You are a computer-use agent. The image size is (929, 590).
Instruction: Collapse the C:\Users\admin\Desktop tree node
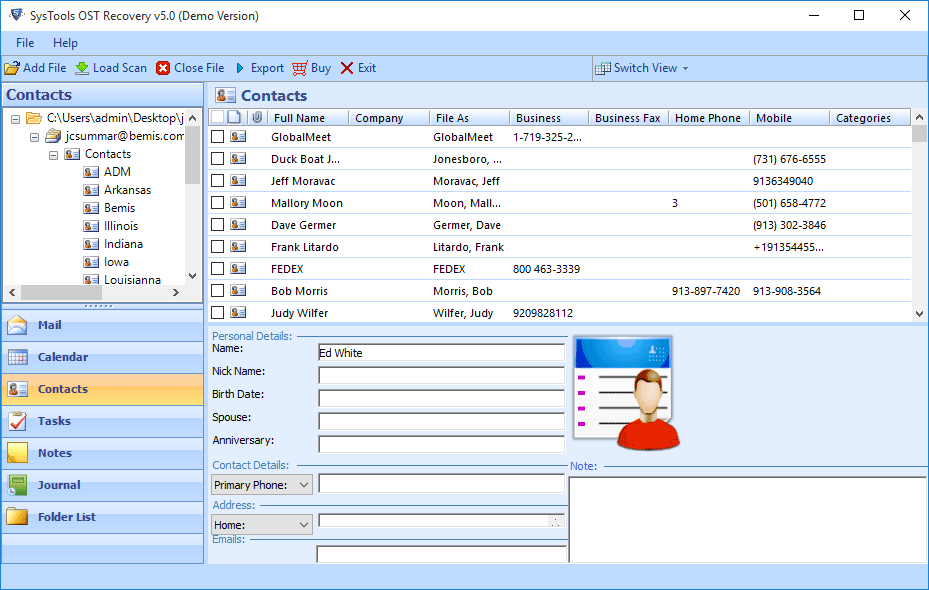click(x=15, y=118)
